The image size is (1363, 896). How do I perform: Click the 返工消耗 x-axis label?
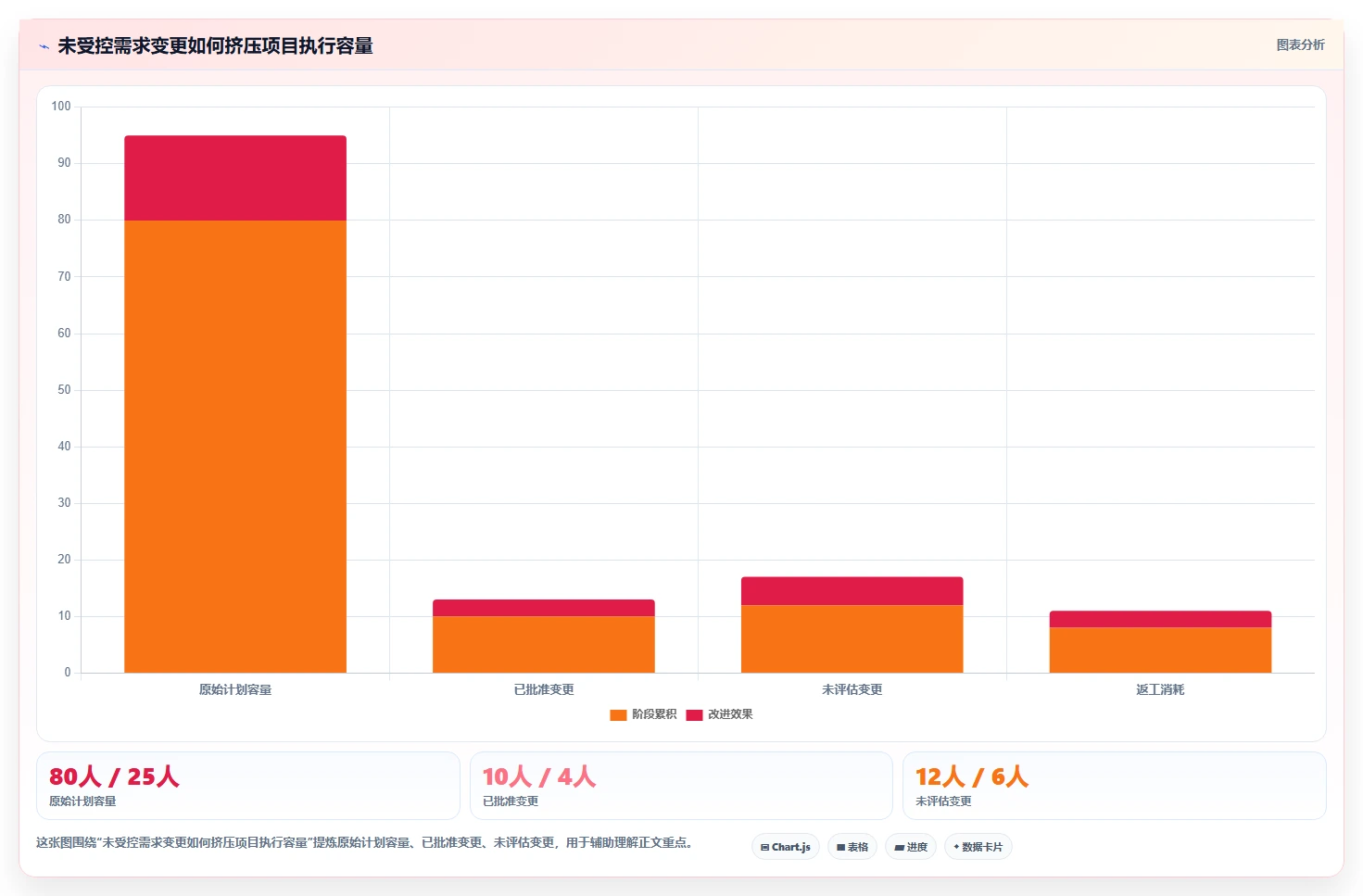(x=1160, y=689)
